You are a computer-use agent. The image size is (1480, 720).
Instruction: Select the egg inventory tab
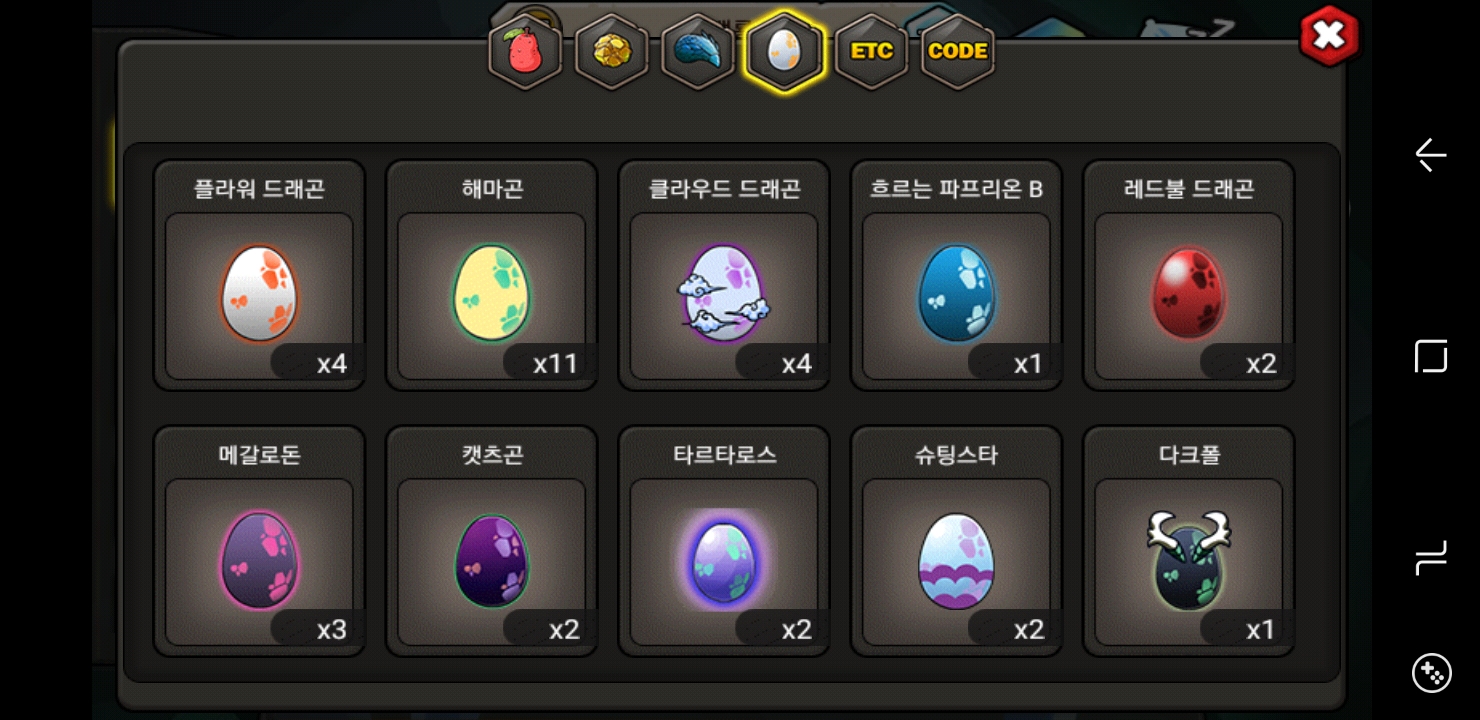784,52
